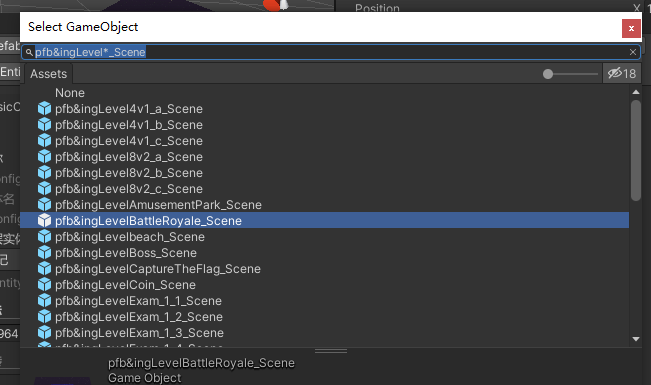
Task: Click the scrollbar up arrow
Action: (636, 92)
